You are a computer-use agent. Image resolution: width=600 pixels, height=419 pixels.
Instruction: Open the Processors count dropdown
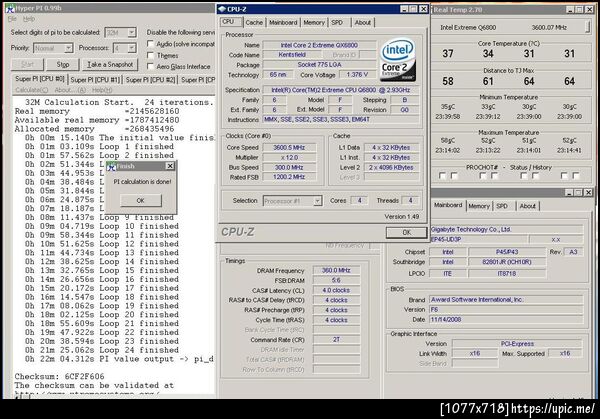pyautogui.click(x=131, y=48)
